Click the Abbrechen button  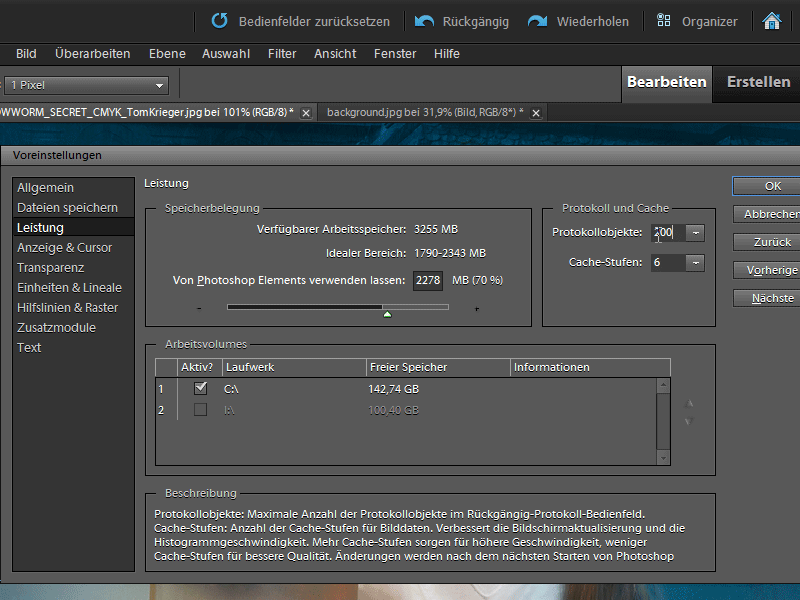click(x=766, y=214)
